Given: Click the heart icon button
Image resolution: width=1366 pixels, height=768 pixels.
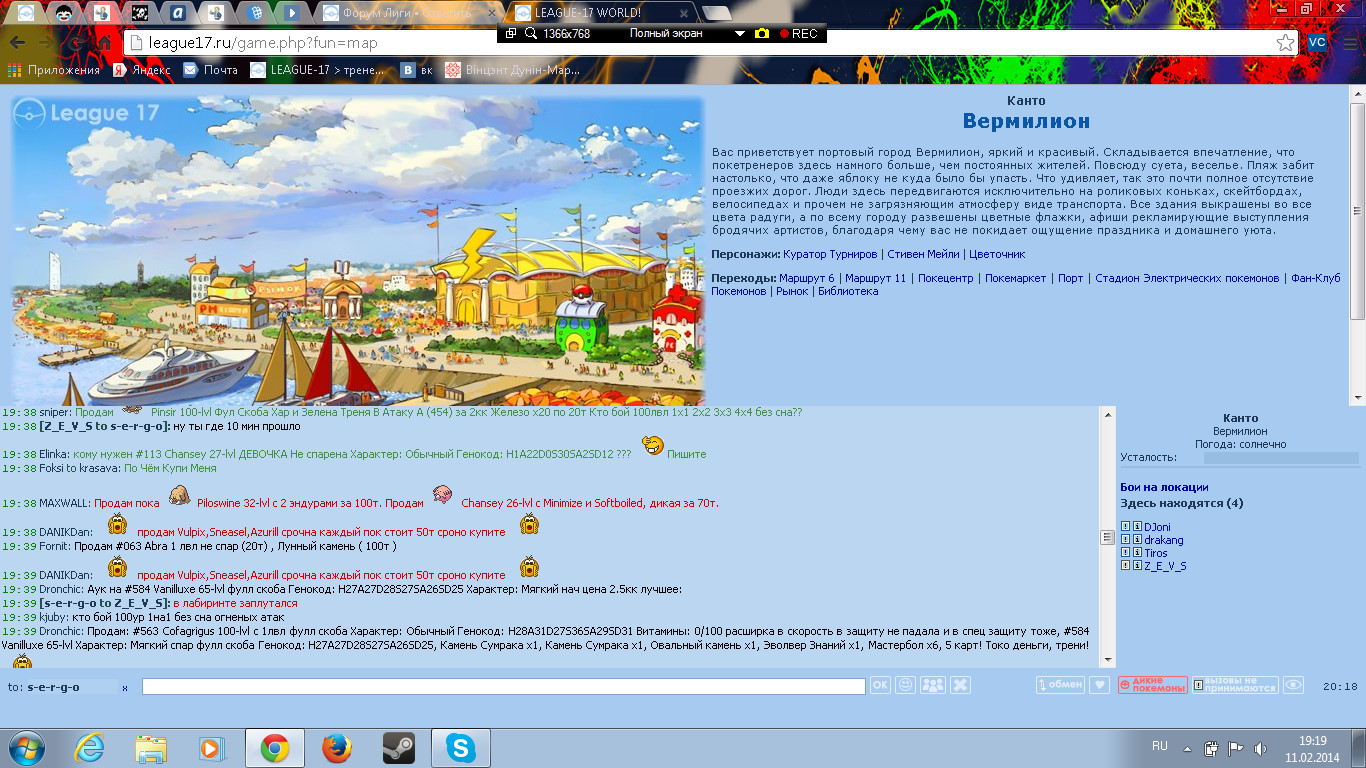Looking at the screenshot, I should [x=1100, y=685].
